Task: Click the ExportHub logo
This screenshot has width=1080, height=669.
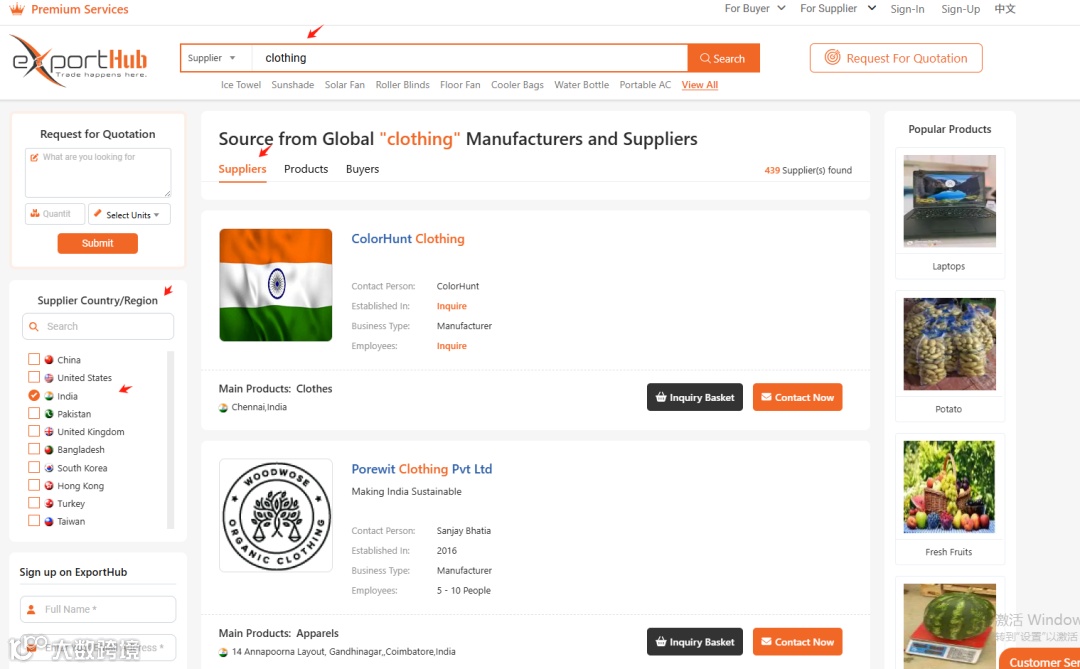Action: click(x=80, y=61)
